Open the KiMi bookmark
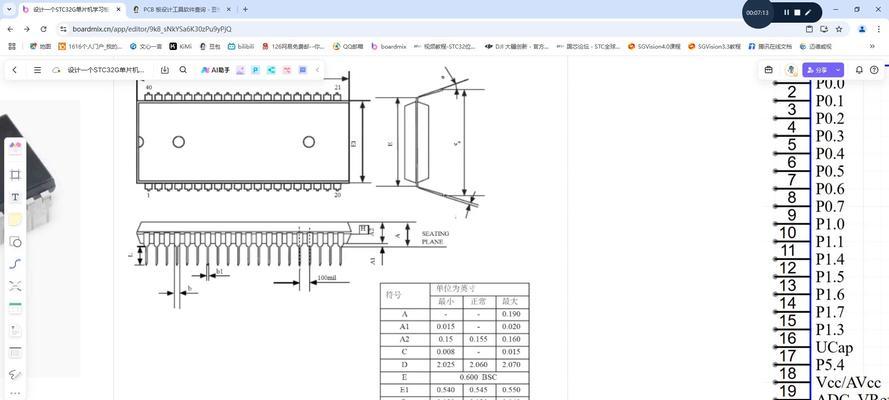 tap(180, 46)
